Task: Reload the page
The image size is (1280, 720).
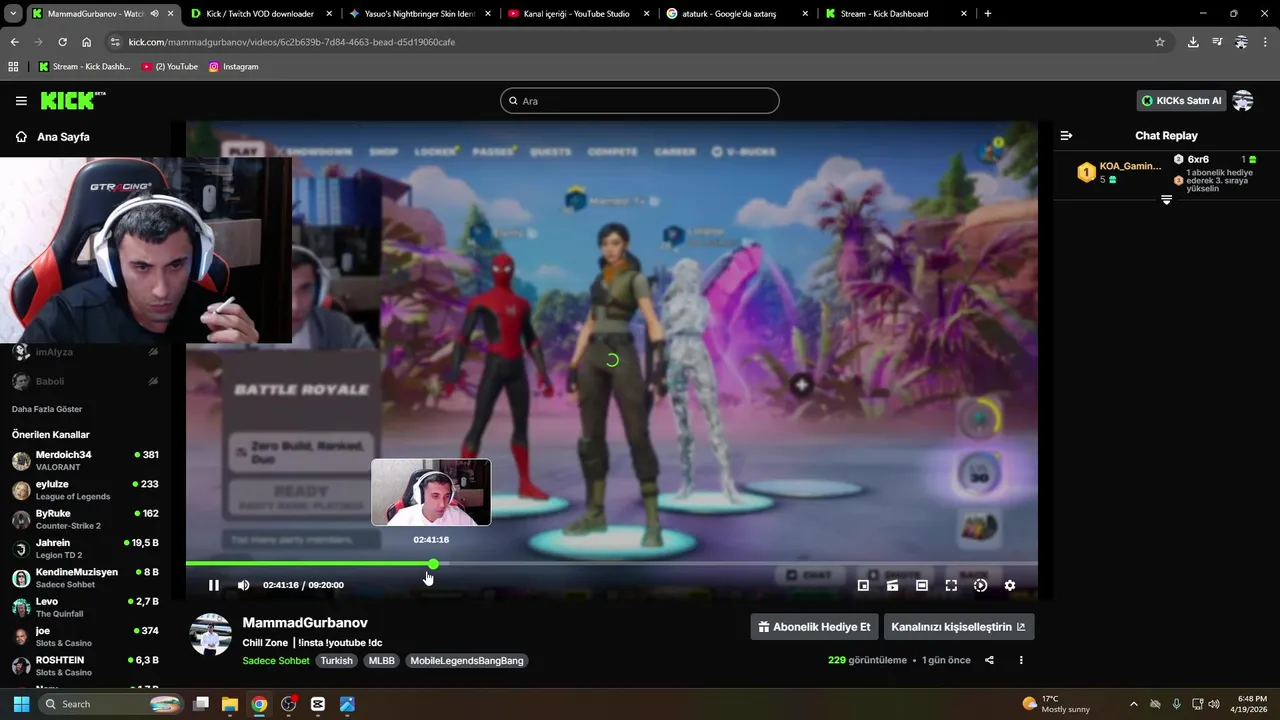Action: (x=62, y=42)
